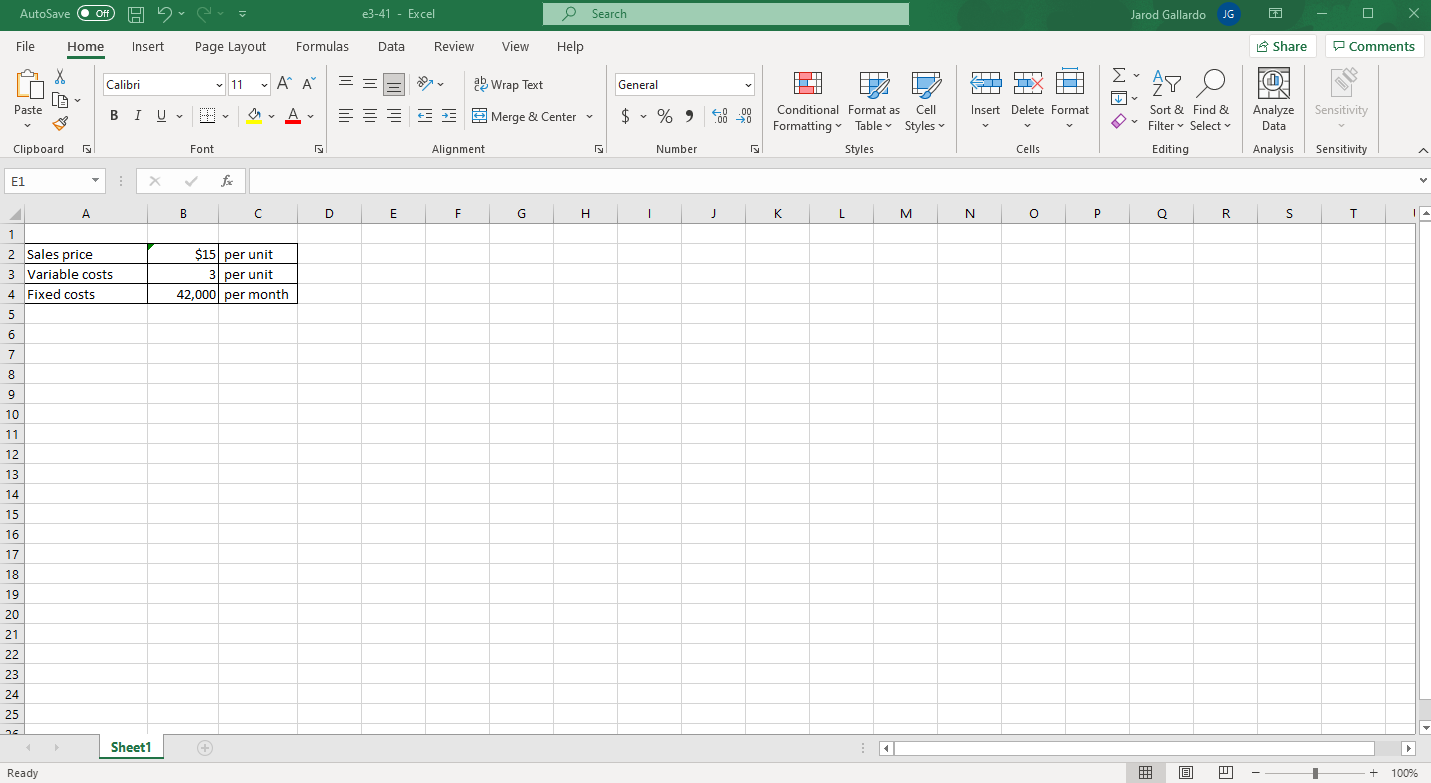Image resolution: width=1431 pixels, height=783 pixels.
Task: Expand the formula bar
Action: click(x=1422, y=181)
